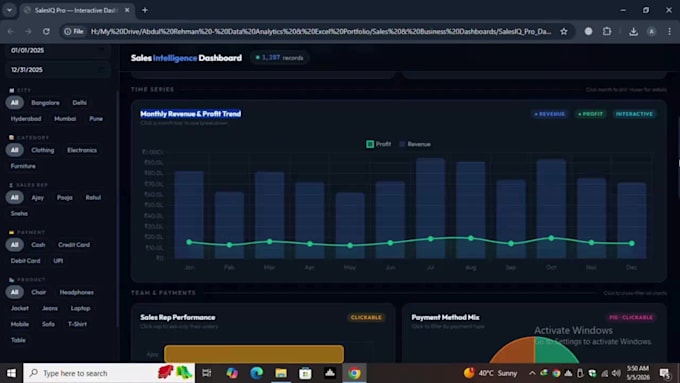Filter by Furniture category

(x=23, y=166)
